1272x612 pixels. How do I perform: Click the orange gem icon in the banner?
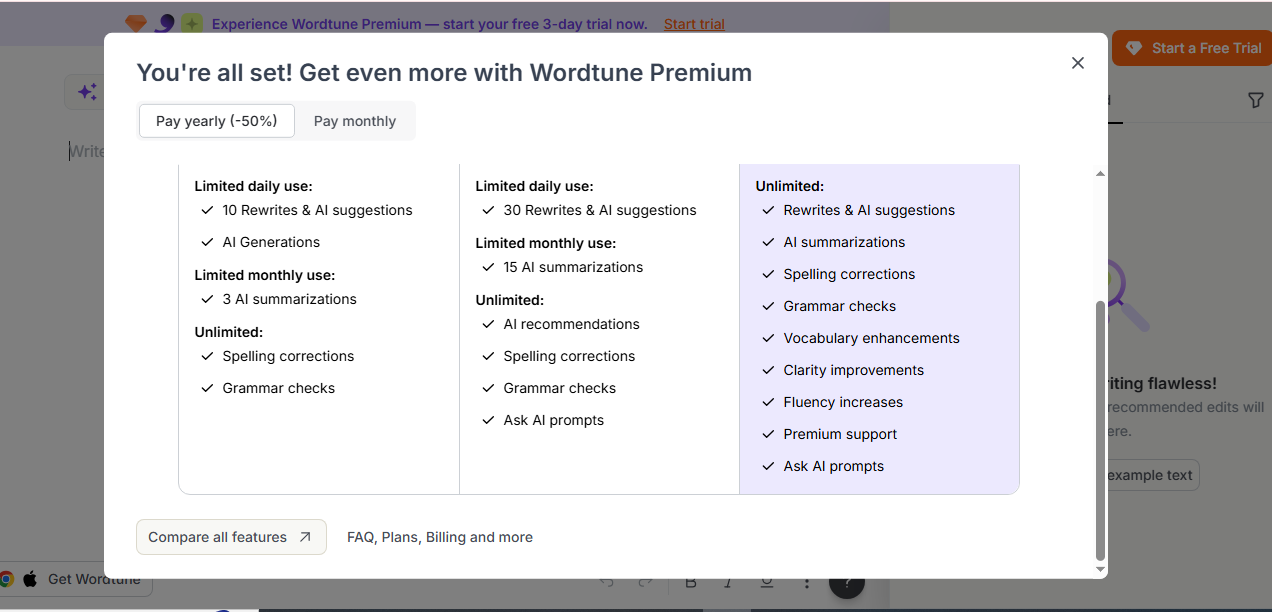(135, 23)
